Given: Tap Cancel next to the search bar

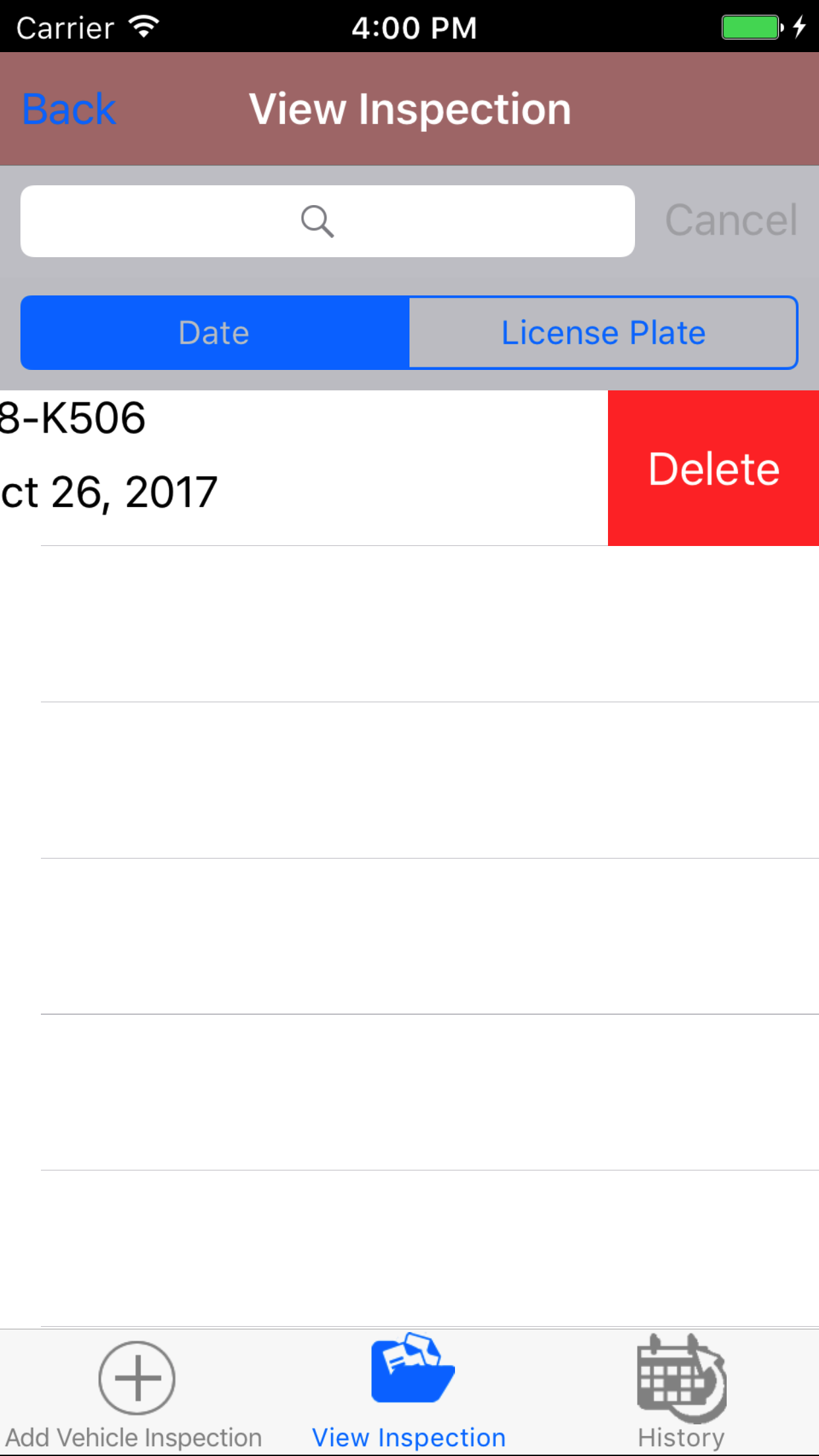Looking at the screenshot, I should [731, 220].
